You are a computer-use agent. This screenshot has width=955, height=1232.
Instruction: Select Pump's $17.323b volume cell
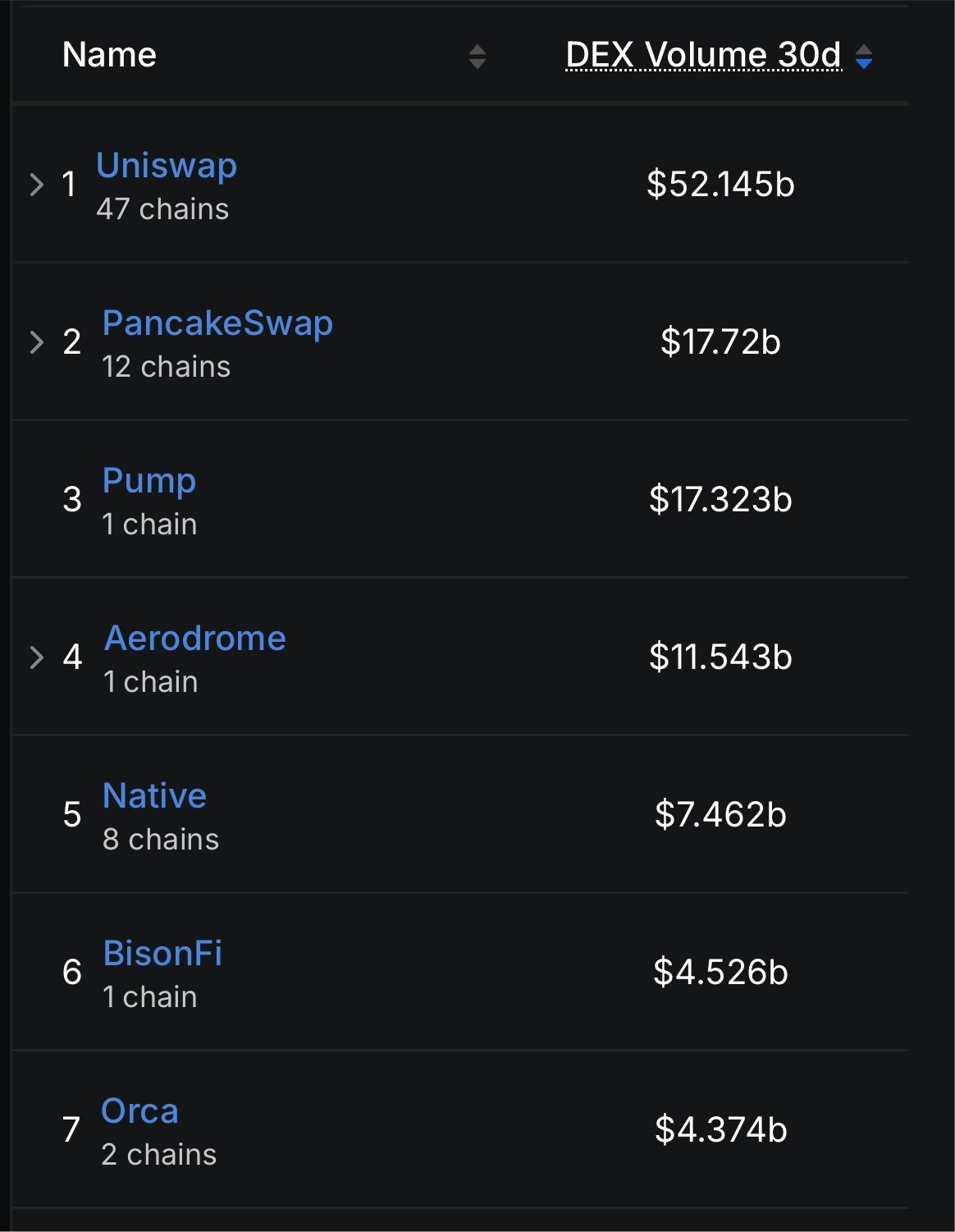pos(720,499)
